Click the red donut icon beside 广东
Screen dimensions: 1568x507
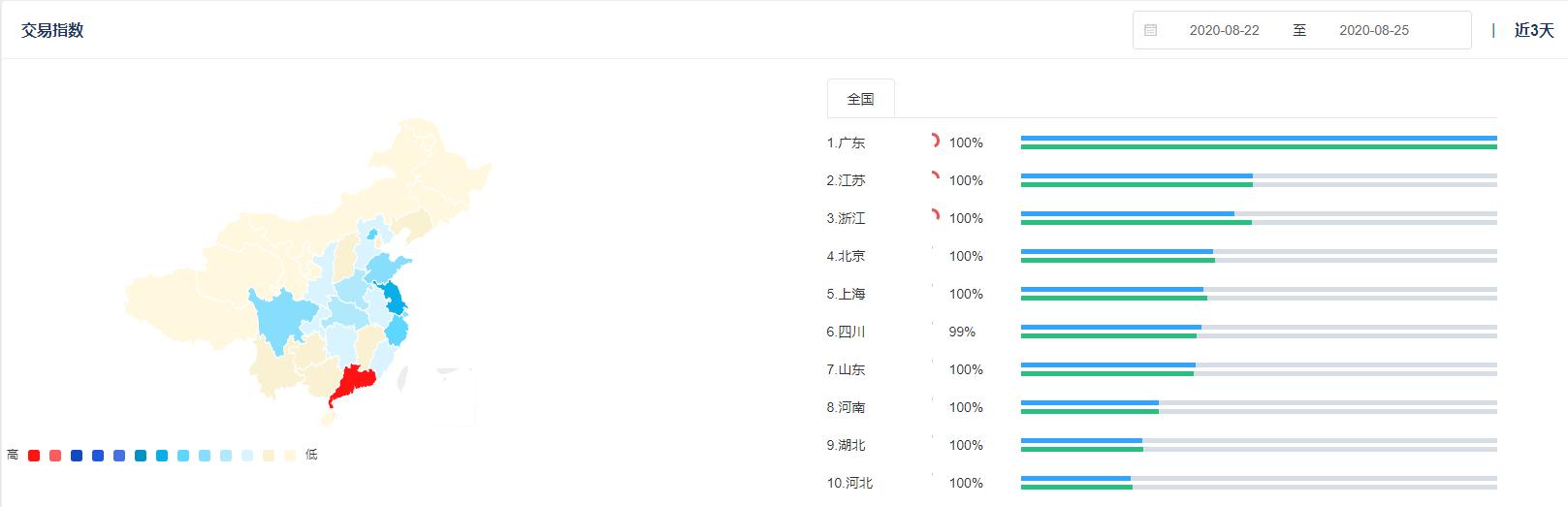click(x=934, y=142)
